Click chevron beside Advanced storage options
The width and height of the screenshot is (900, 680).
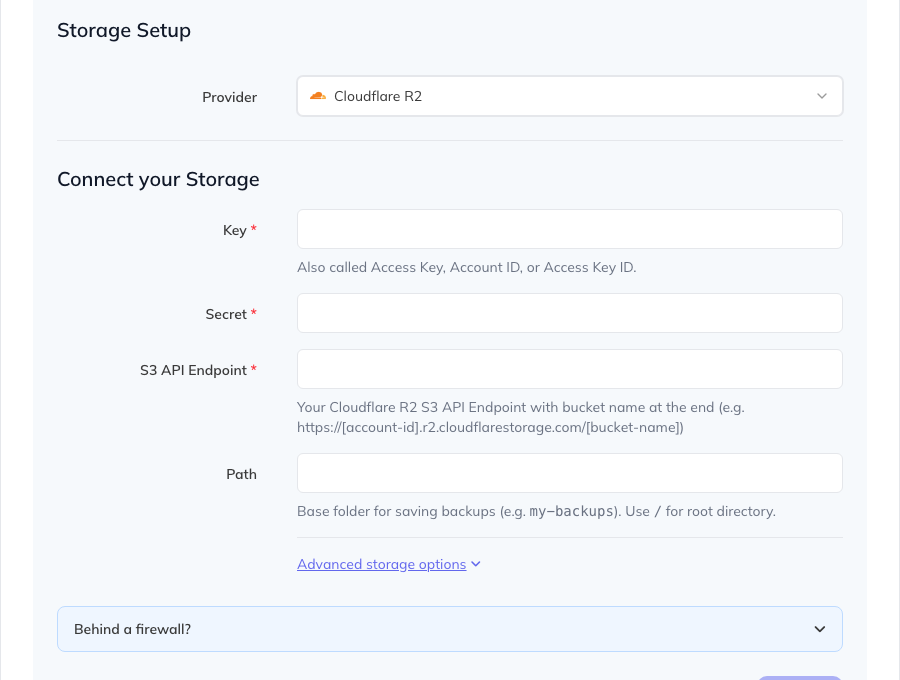476,564
